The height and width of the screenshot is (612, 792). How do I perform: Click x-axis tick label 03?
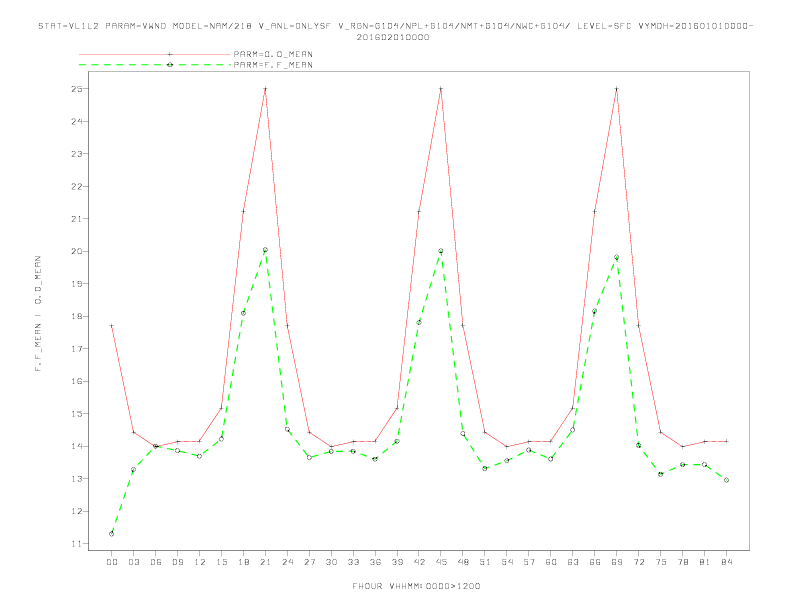pos(133,562)
